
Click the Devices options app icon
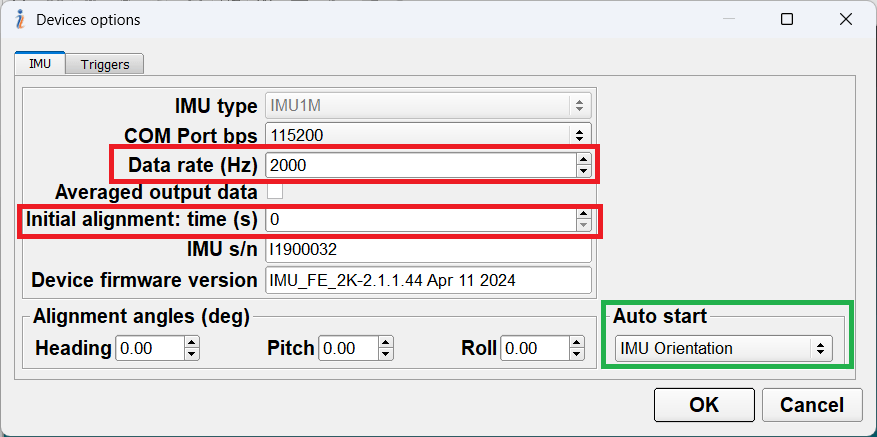click(19, 19)
